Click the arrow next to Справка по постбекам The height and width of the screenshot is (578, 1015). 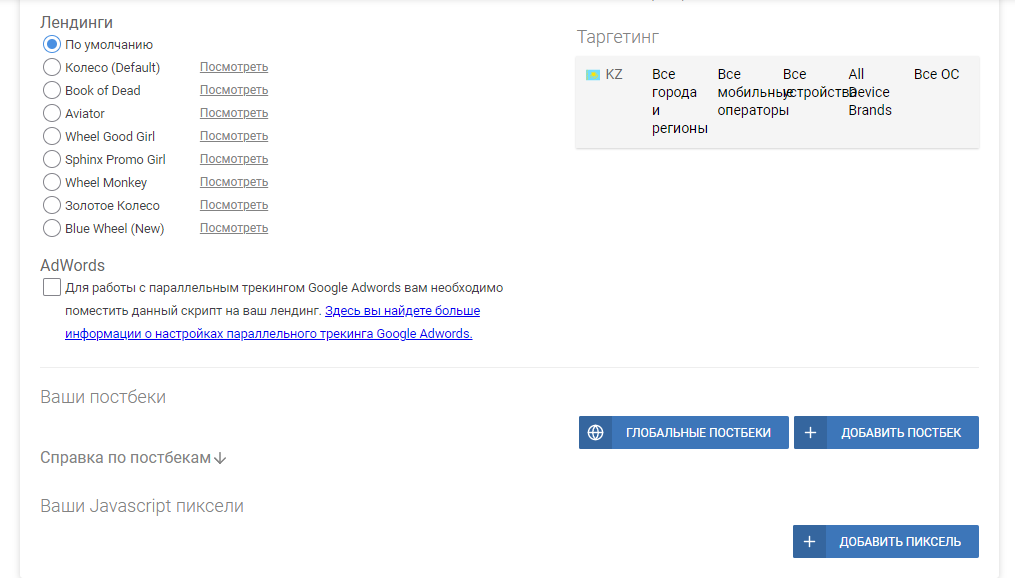coord(221,458)
